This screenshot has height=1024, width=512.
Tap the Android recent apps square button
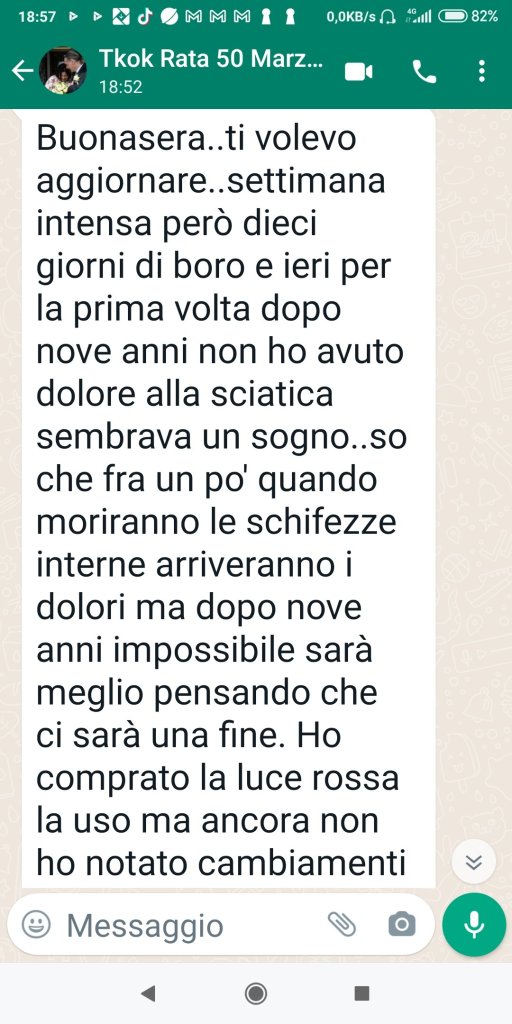point(362,994)
